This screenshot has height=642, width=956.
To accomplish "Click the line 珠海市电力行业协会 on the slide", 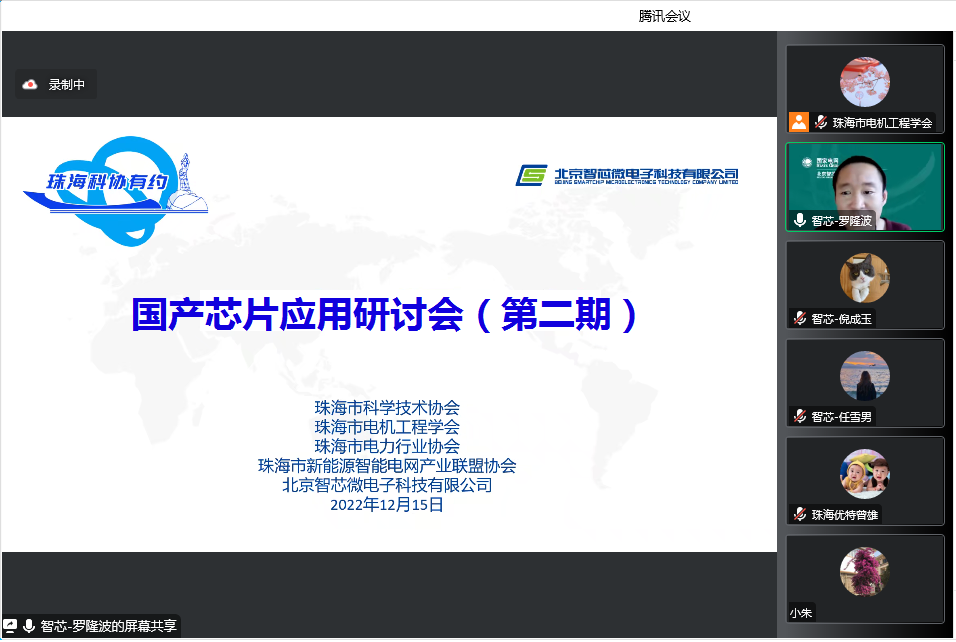I will [x=387, y=446].
